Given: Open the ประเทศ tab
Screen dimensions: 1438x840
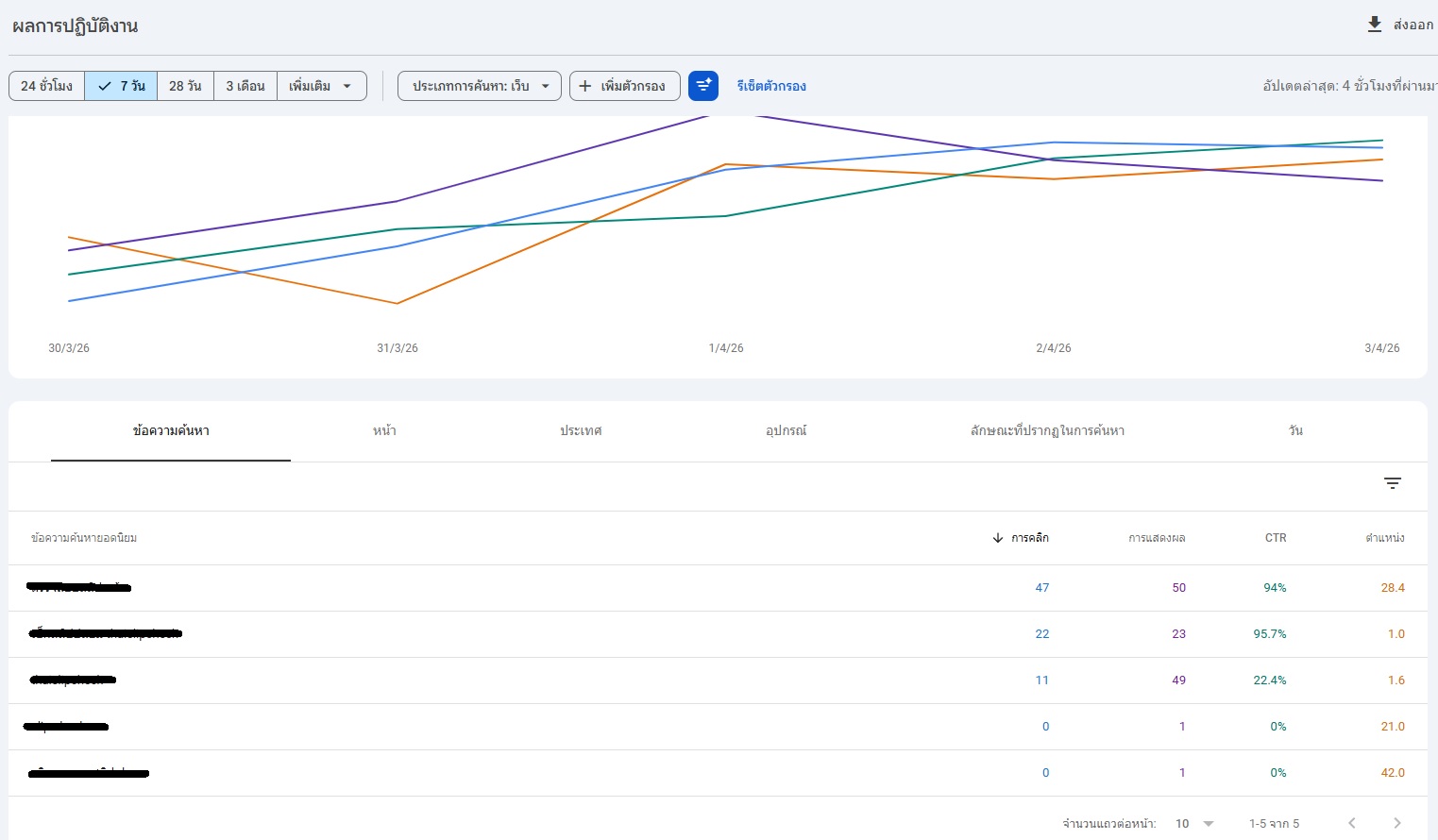Looking at the screenshot, I should 581,430.
